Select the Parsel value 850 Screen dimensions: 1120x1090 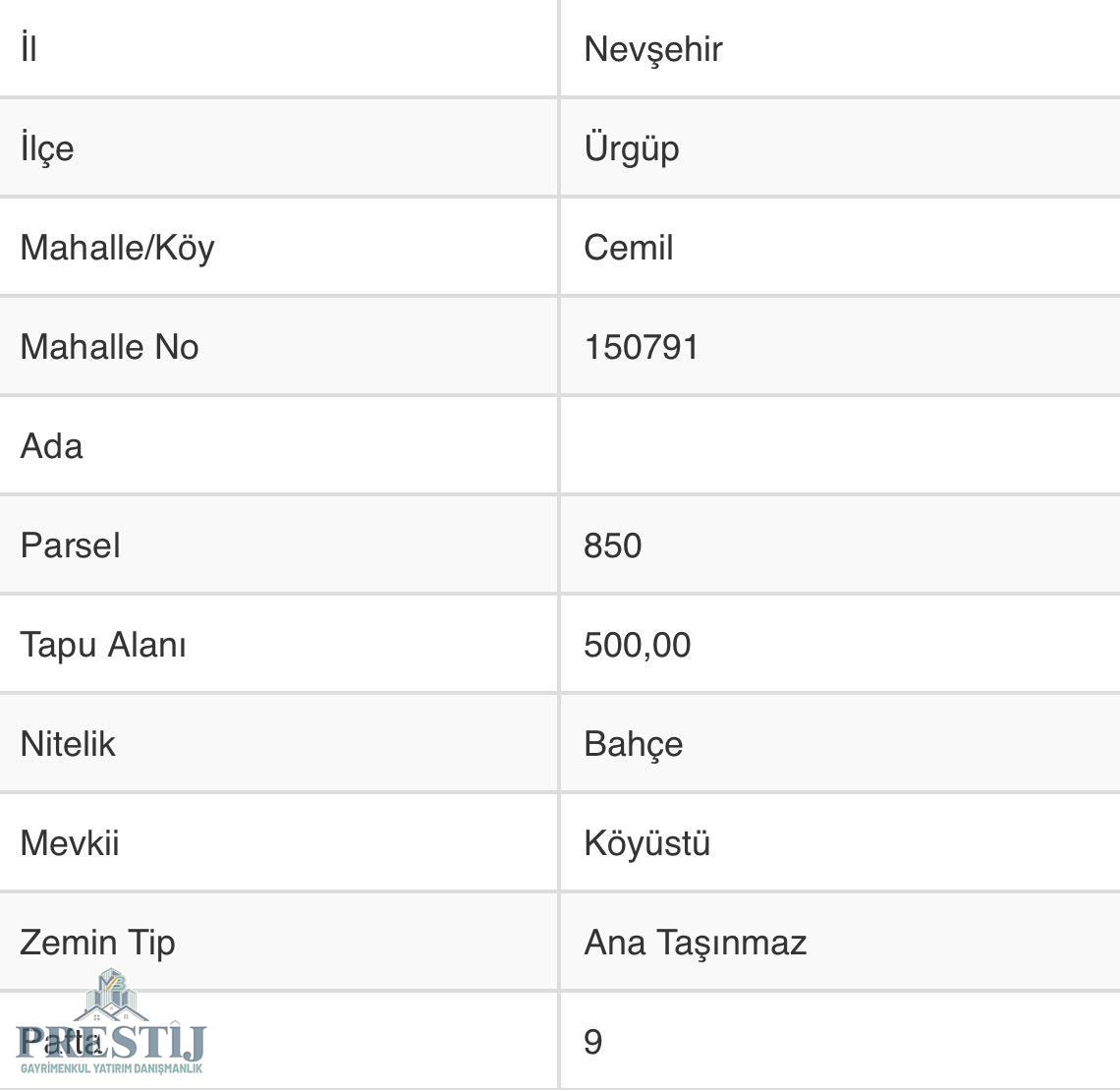[612, 545]
